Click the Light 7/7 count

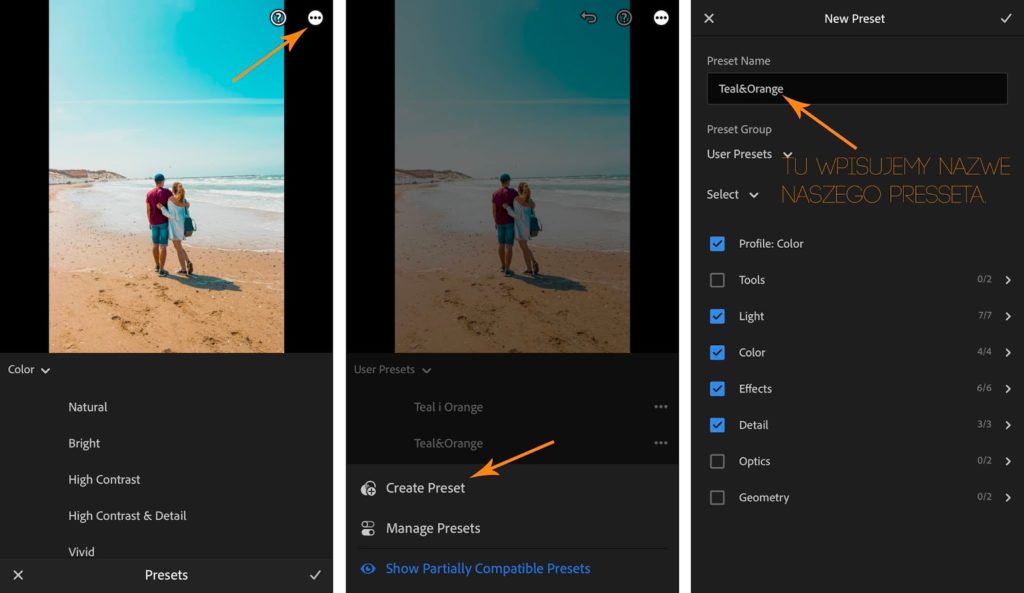click(x=984, y=315)
